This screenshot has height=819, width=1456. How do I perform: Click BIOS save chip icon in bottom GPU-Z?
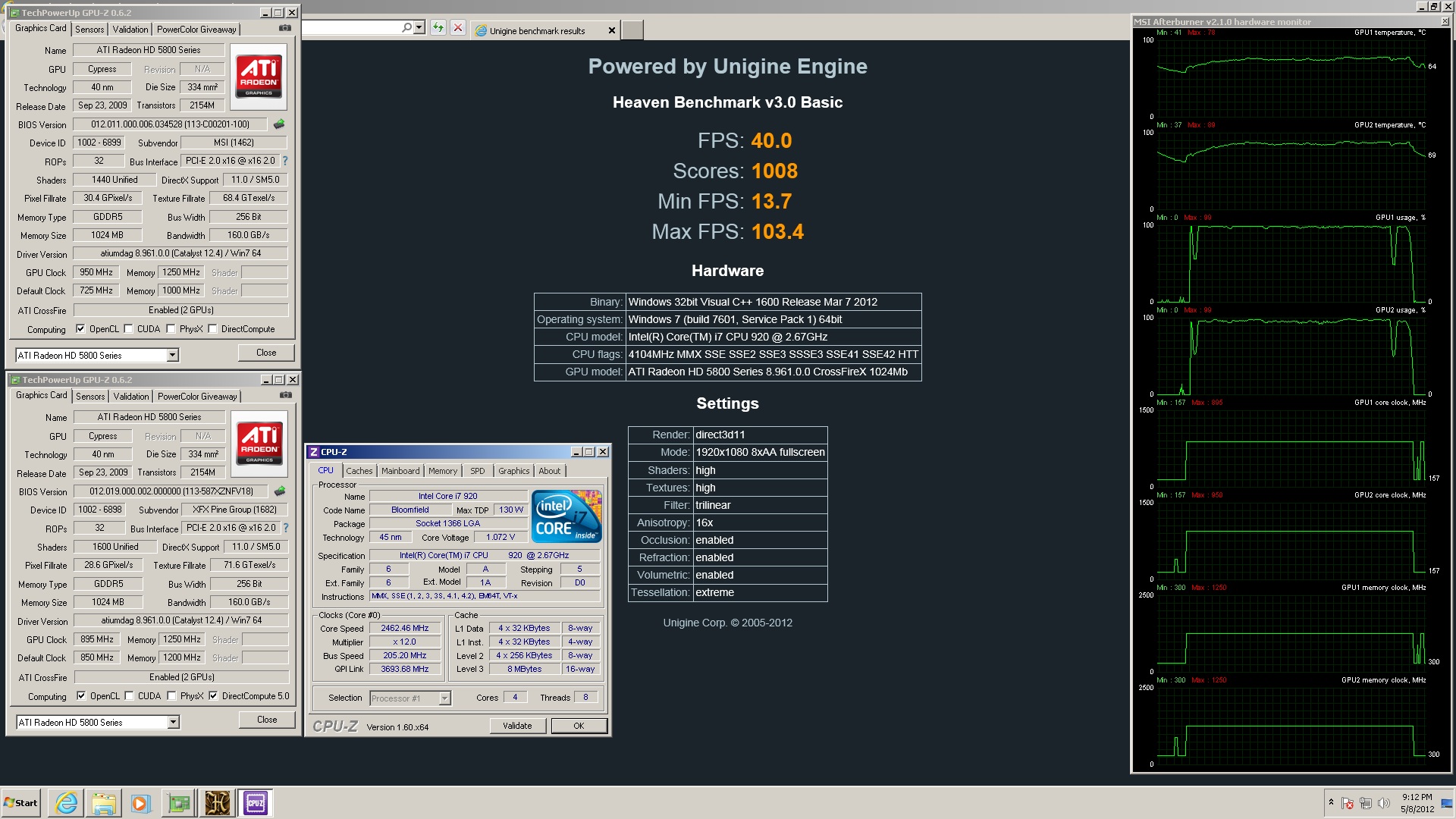point(280,491)
